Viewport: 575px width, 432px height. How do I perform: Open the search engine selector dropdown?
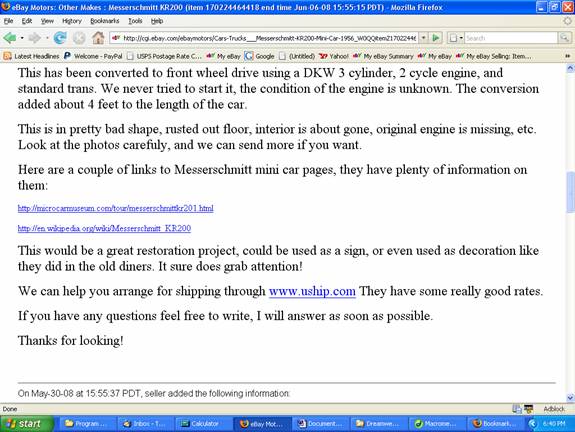456,38
